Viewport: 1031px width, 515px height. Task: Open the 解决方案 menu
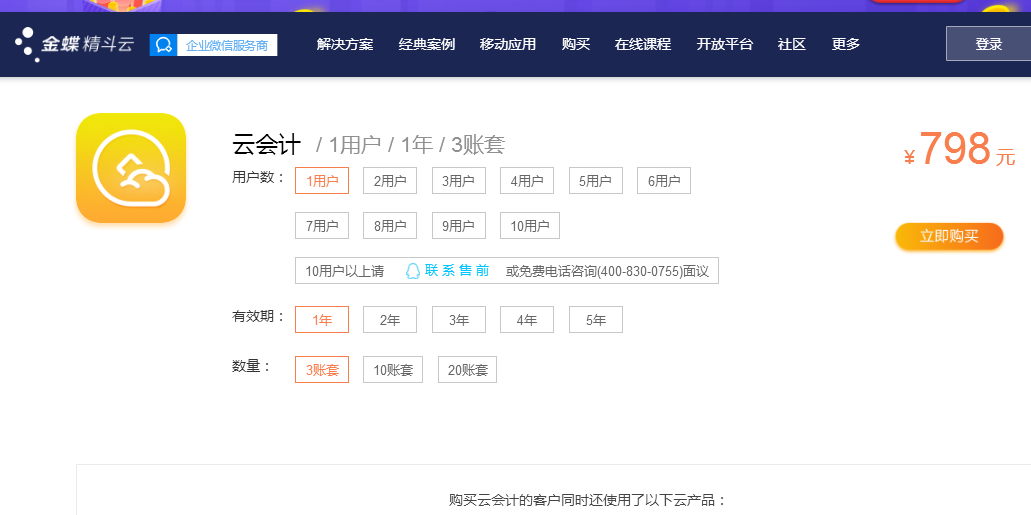tap(345, 45)
